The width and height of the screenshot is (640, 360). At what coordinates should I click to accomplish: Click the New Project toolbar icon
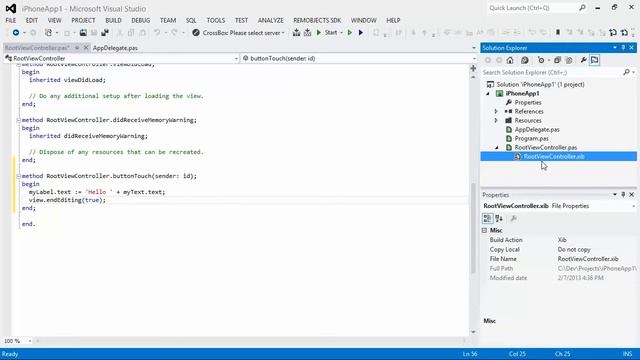pos(48,33)
